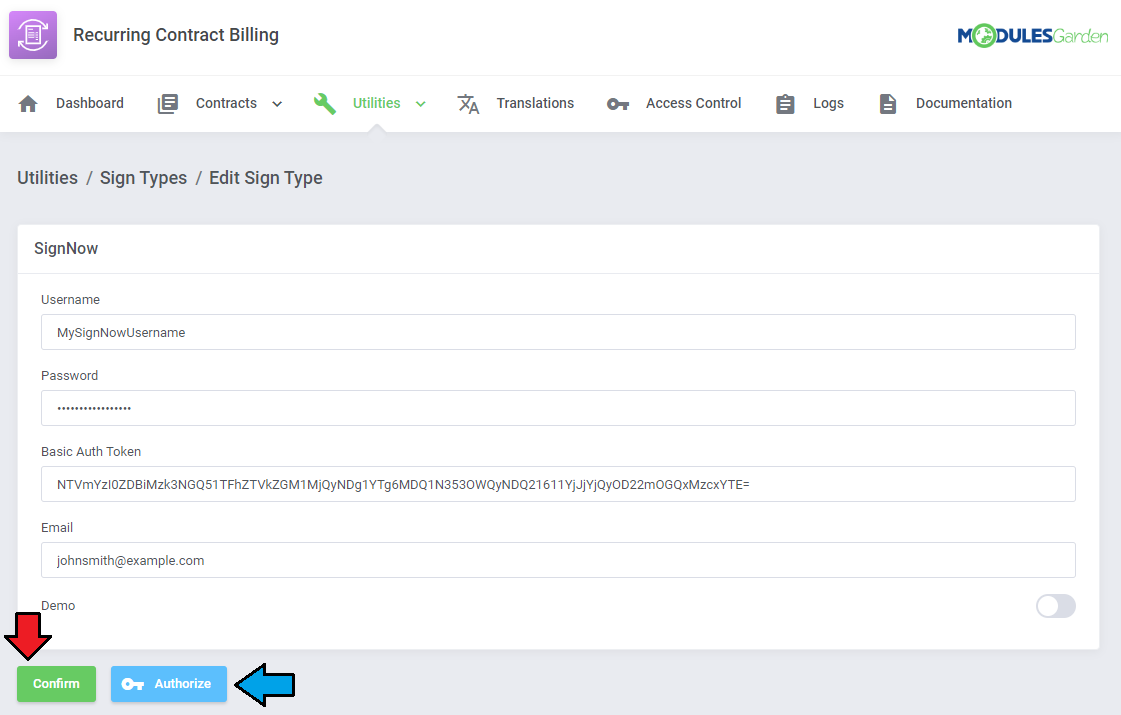Open the Access Control menu item
The height and width of the screenshot is (715, 1121).
693,103
